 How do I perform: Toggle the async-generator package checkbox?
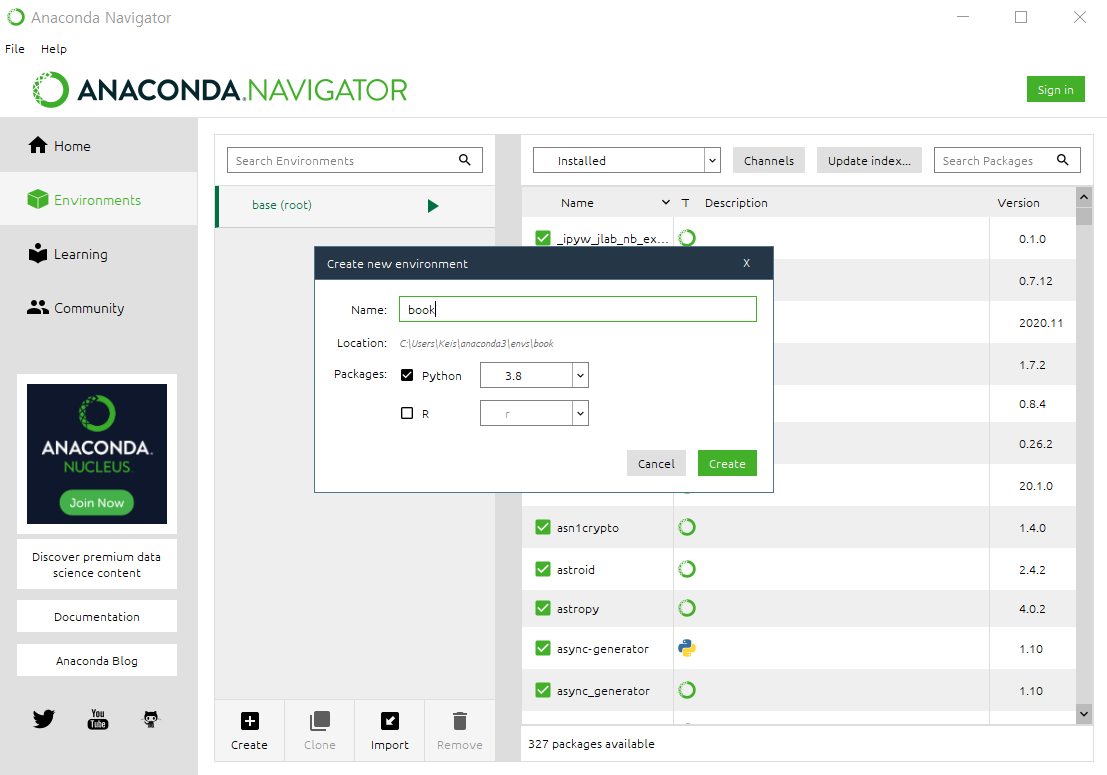[543, 648]
